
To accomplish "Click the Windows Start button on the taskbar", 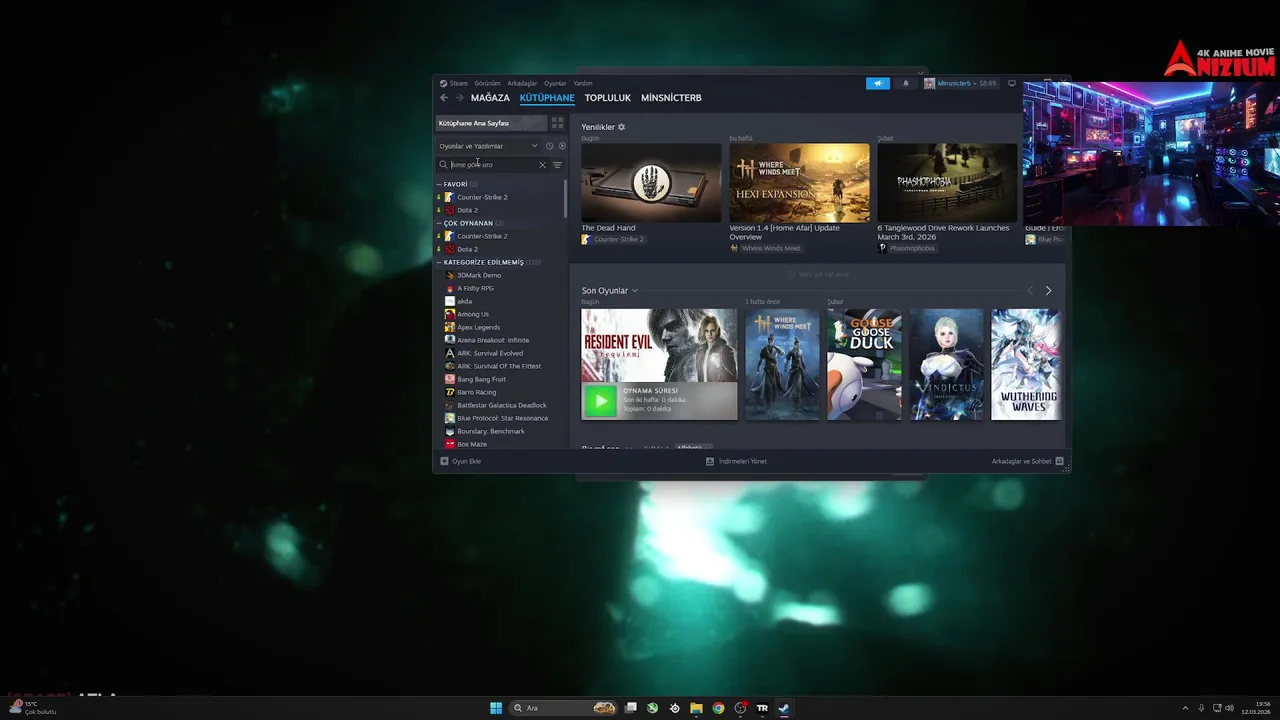I will click(x=496, y=708).
